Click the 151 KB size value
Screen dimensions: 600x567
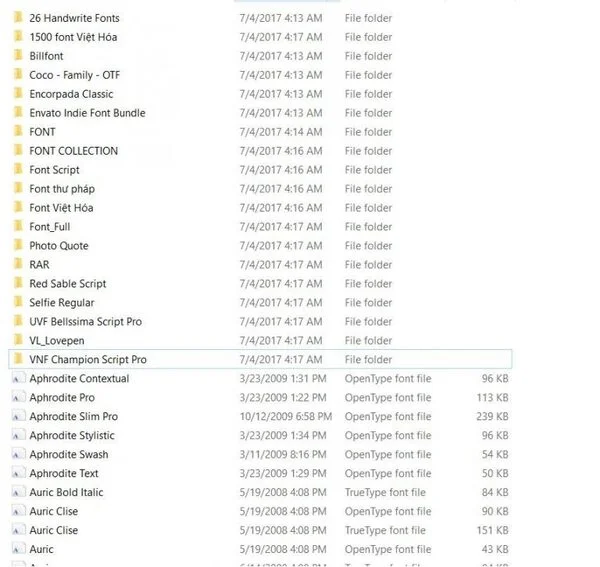tap(492, 530)
